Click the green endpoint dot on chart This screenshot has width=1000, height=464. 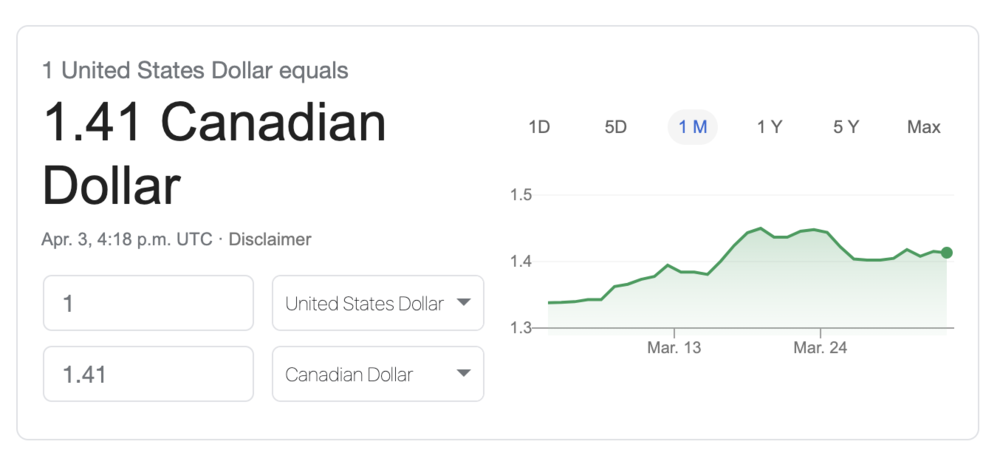(947, 253)
